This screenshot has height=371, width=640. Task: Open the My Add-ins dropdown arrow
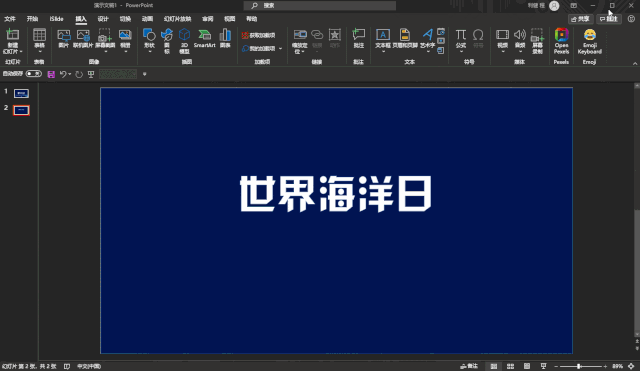click(280, 49)
